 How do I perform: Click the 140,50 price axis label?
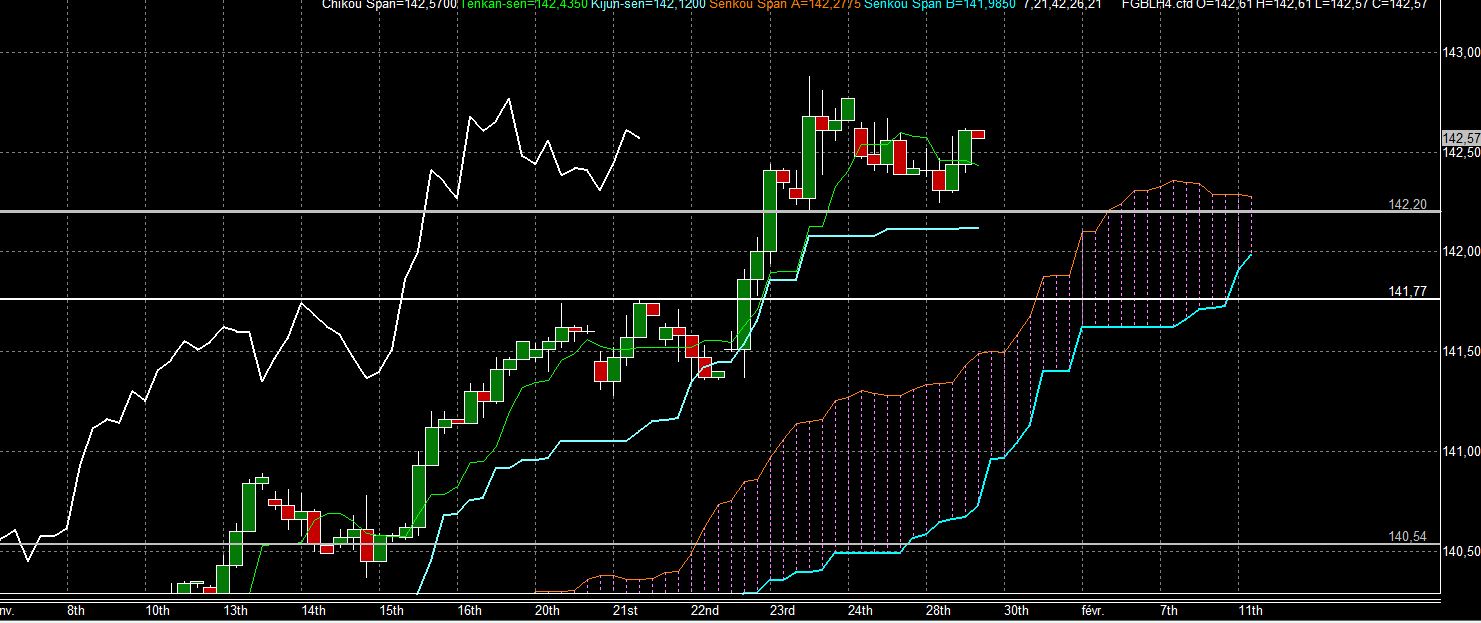[x=1461, y=551]
